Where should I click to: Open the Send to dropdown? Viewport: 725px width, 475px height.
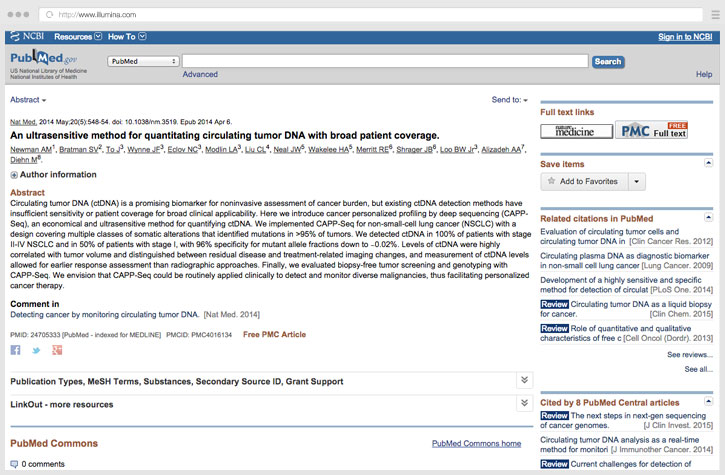point(509,100)
